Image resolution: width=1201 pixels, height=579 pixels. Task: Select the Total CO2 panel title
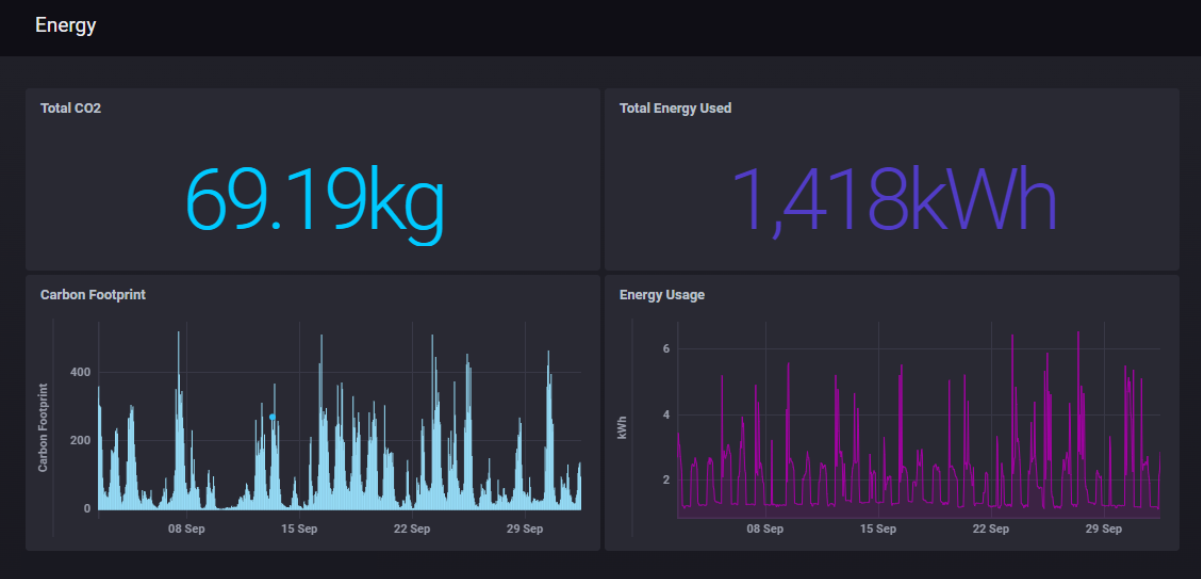70,108
